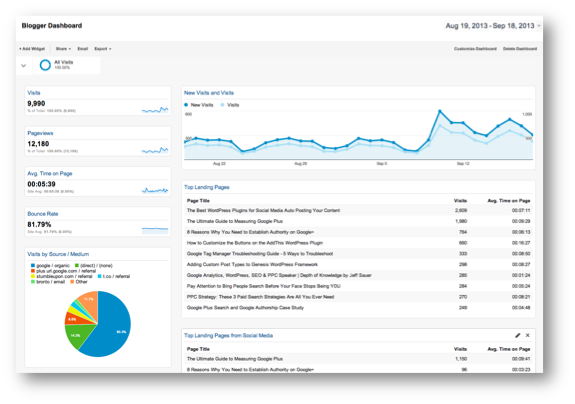
Task: Edit the Top Landing Pages from Social Media widget
Action: click(517, 335)
